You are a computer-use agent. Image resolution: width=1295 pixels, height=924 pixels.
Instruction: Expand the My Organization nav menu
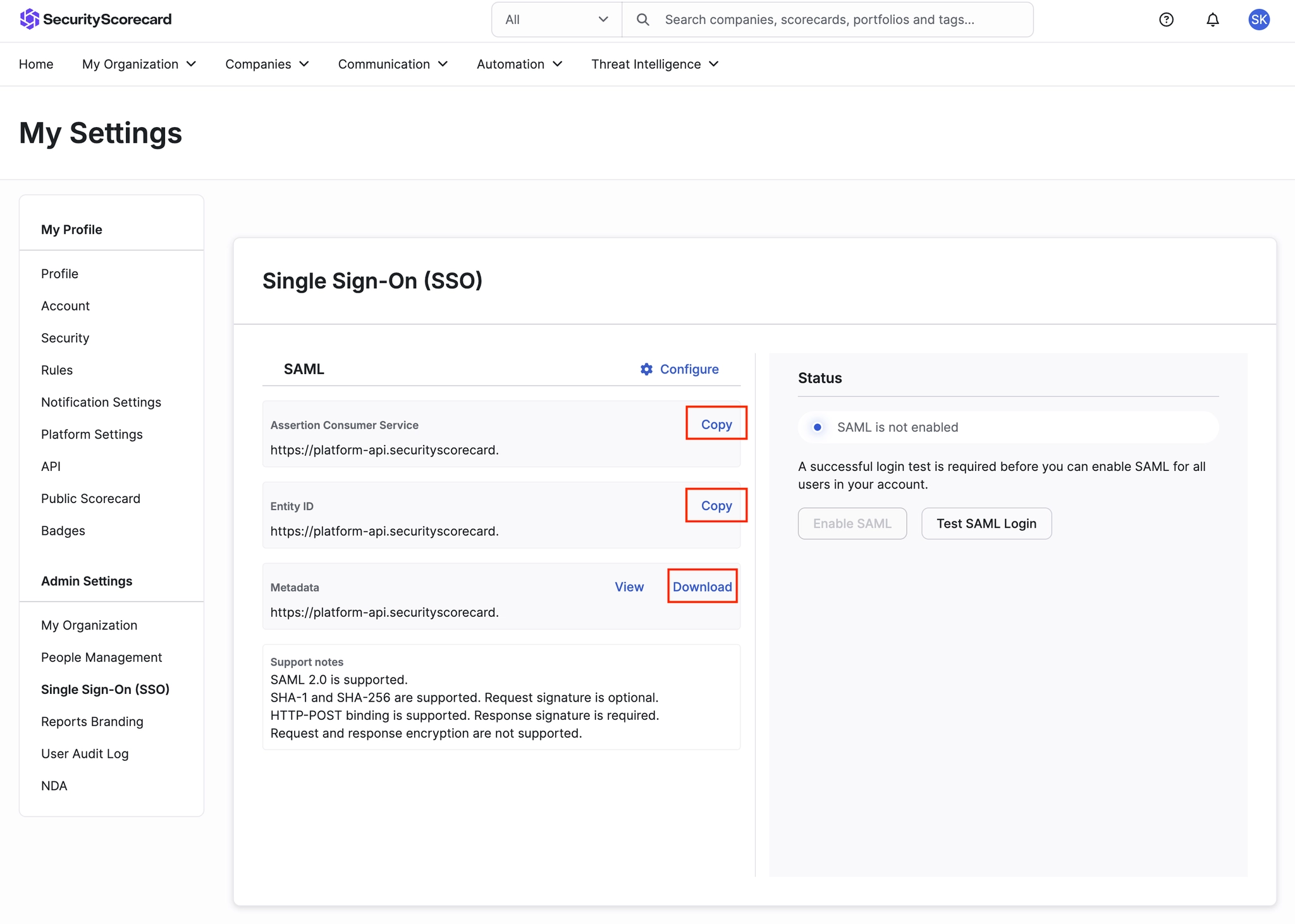click(x=139, y=64)
